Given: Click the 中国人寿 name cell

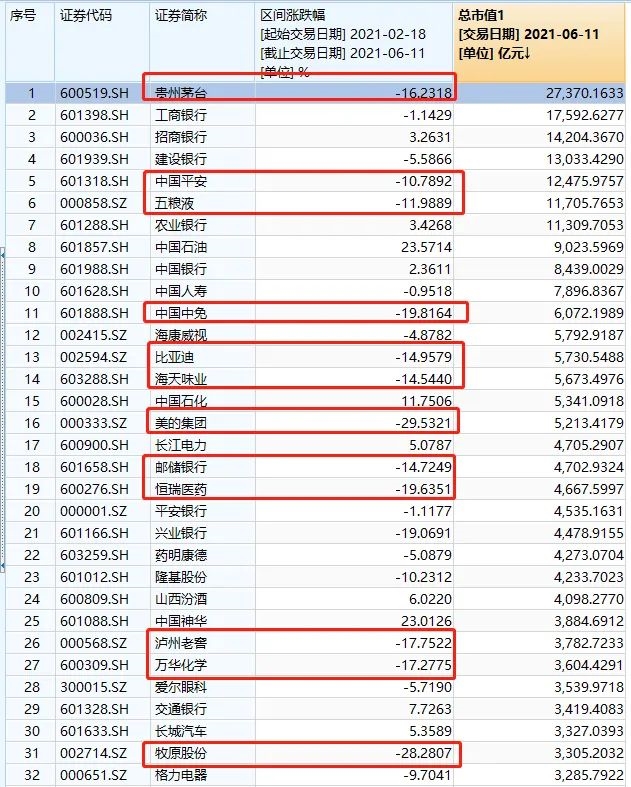Looking at the screenshot, I should click(181, 291).
